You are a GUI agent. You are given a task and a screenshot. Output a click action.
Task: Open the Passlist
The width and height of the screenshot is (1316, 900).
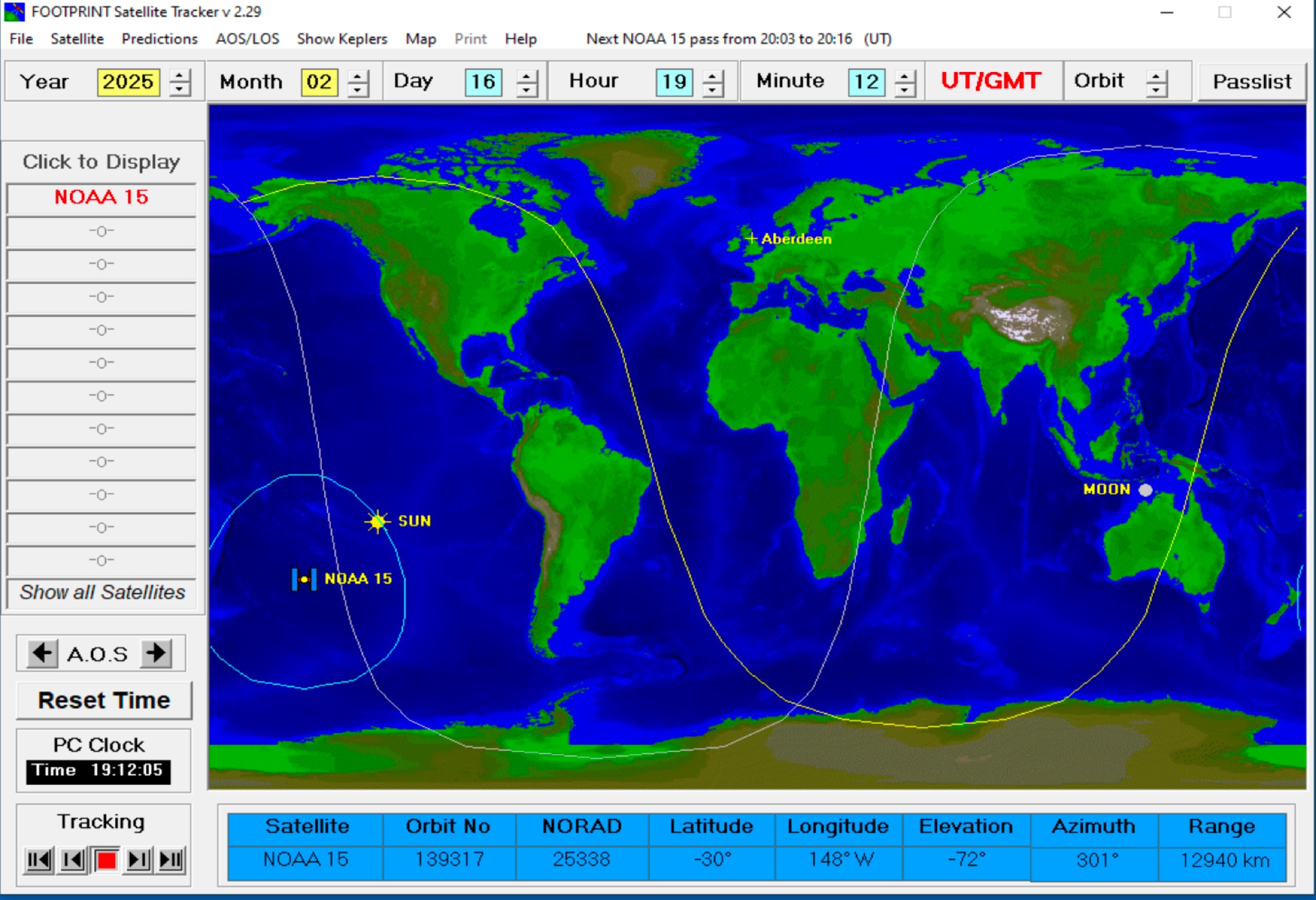[x=1252, y=82]
